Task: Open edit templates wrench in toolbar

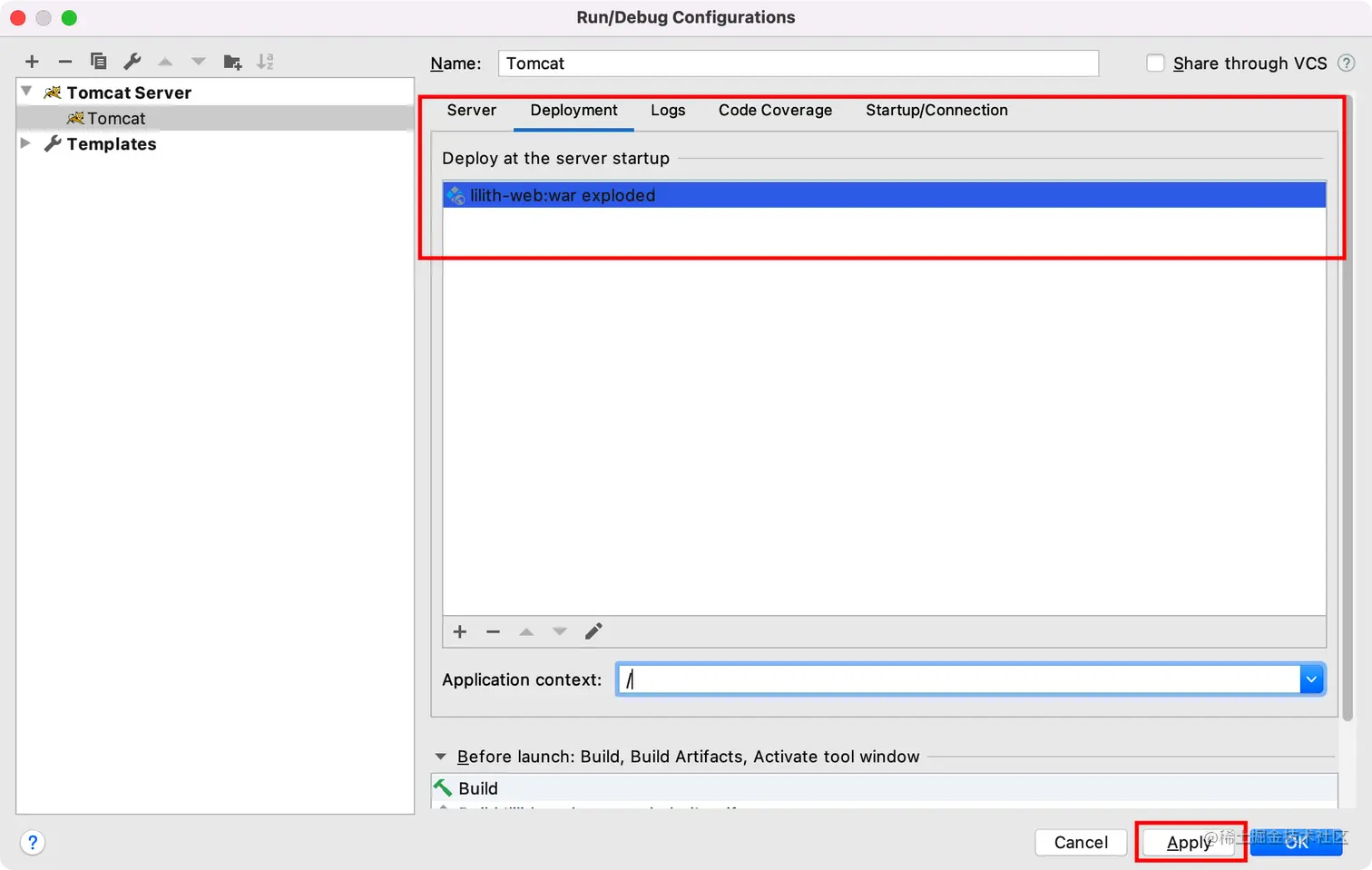Action: [132, 62]
